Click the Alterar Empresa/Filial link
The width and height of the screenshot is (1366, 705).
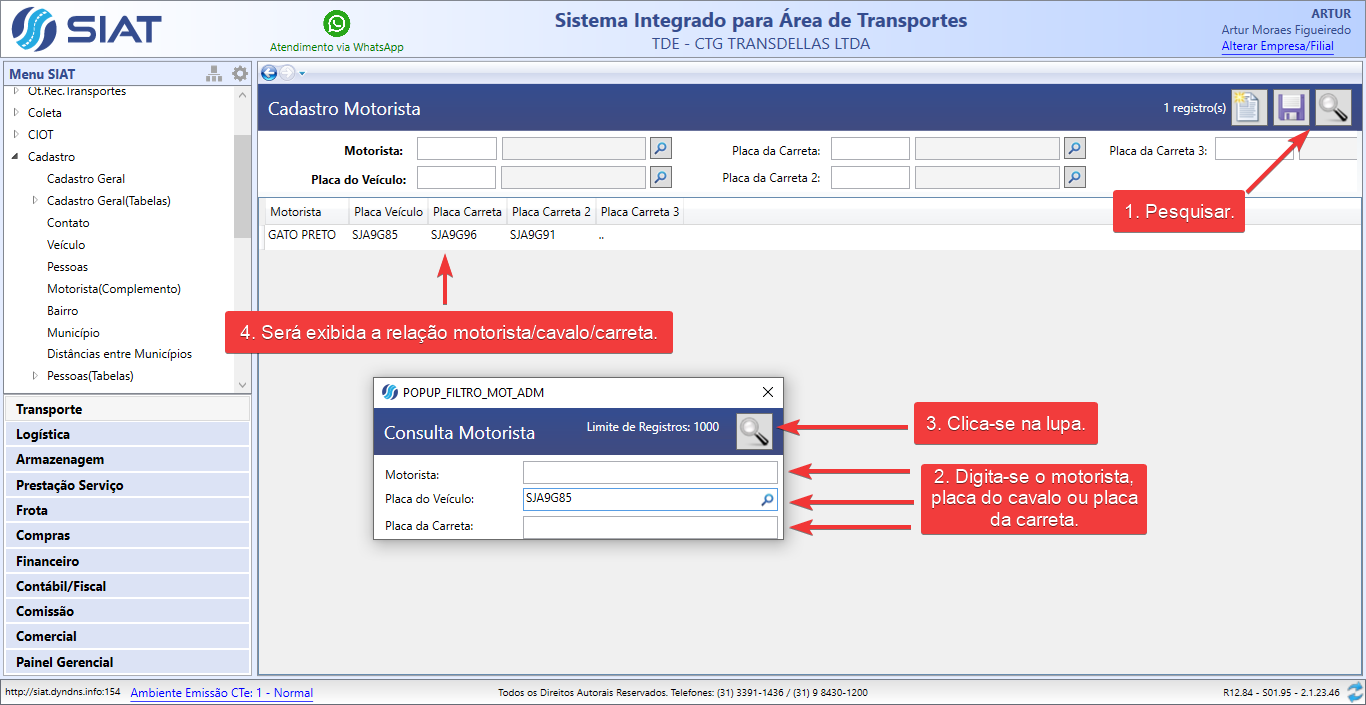tap(1277, 46)
